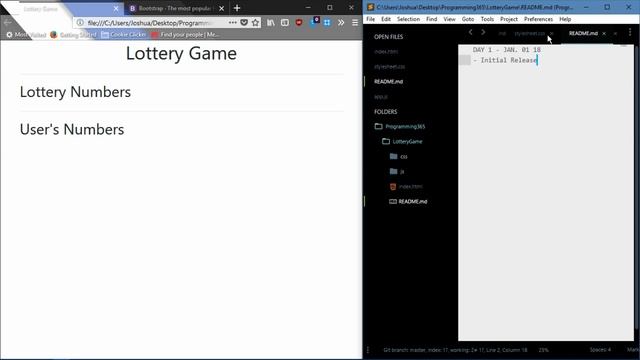Expand the css folder

click(x=399, y=156)
